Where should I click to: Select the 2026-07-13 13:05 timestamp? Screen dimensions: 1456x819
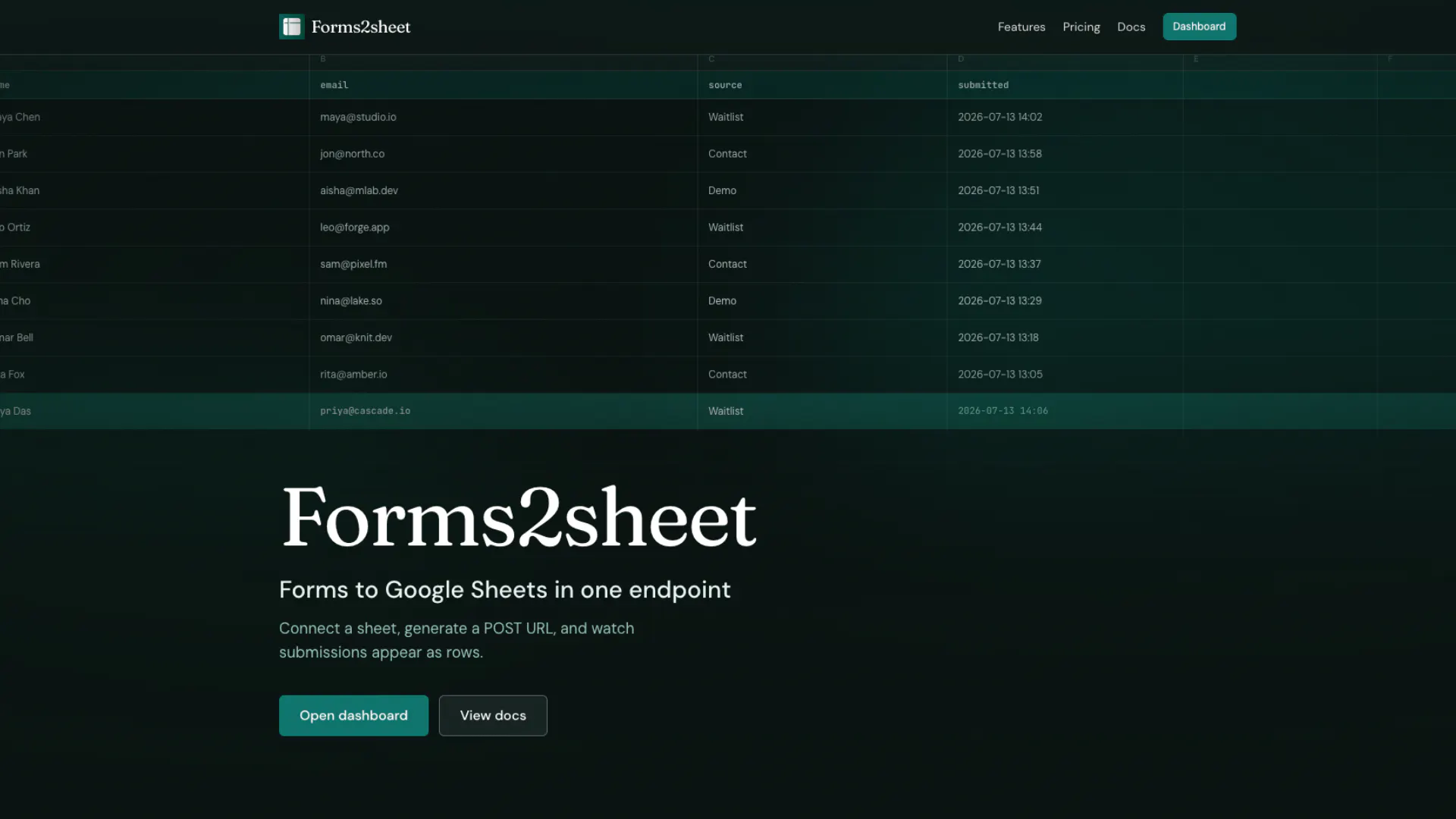tap(1065, 375)
